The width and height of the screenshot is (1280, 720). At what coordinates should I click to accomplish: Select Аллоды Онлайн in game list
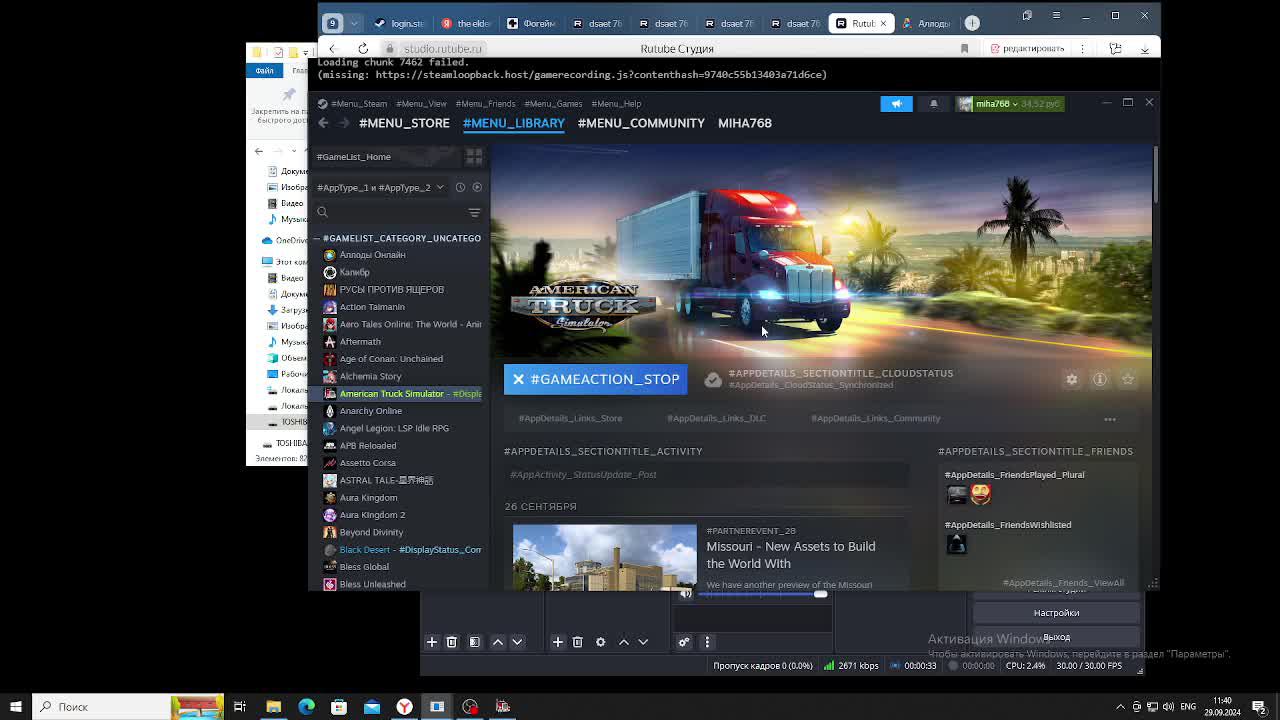(372, 255)
